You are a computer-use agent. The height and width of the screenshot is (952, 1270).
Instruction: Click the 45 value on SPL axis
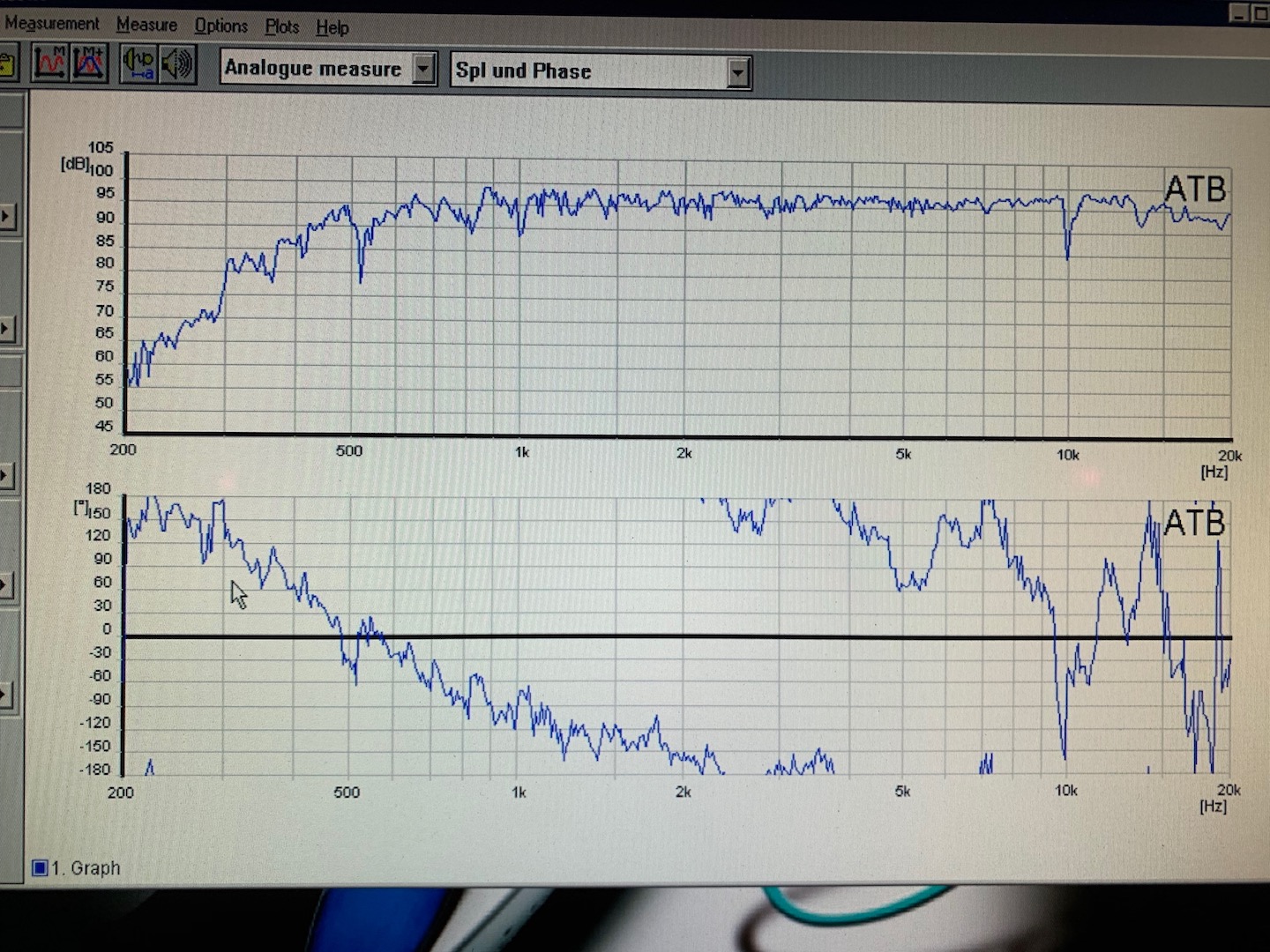pyautogui.click(x=104, y=426)
